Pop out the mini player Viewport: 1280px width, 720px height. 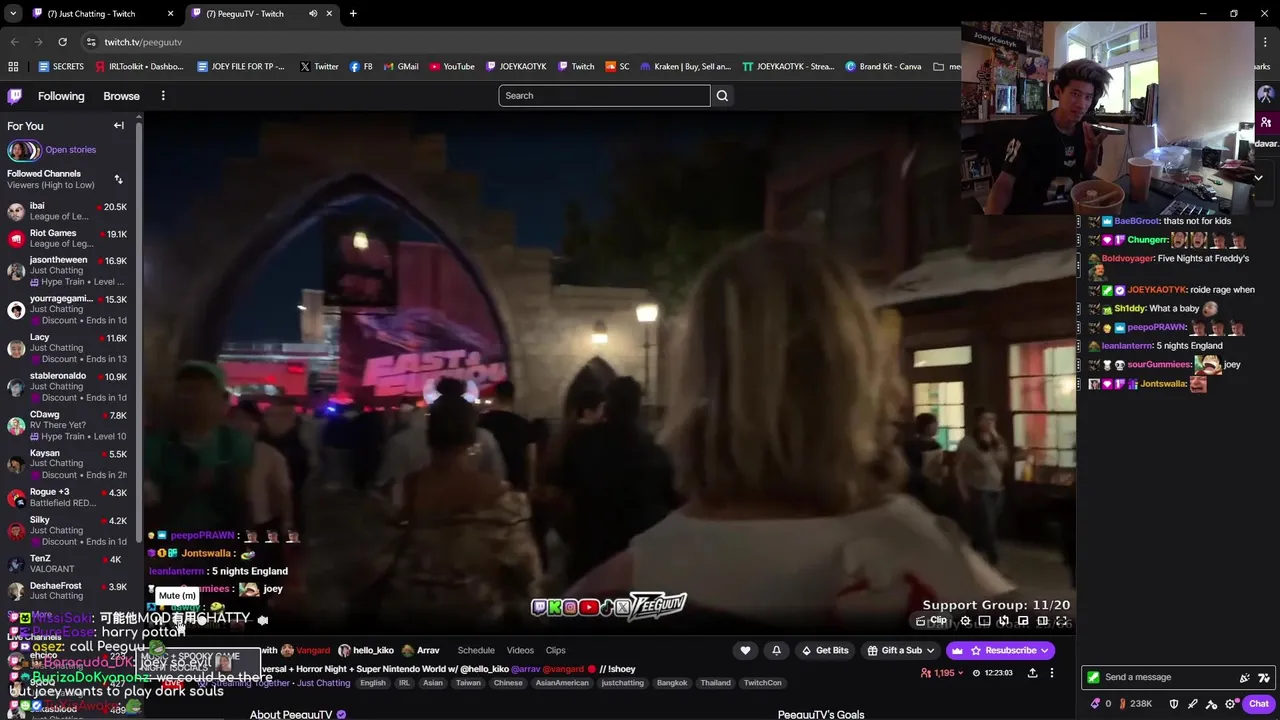click(x=1023, y=621)
